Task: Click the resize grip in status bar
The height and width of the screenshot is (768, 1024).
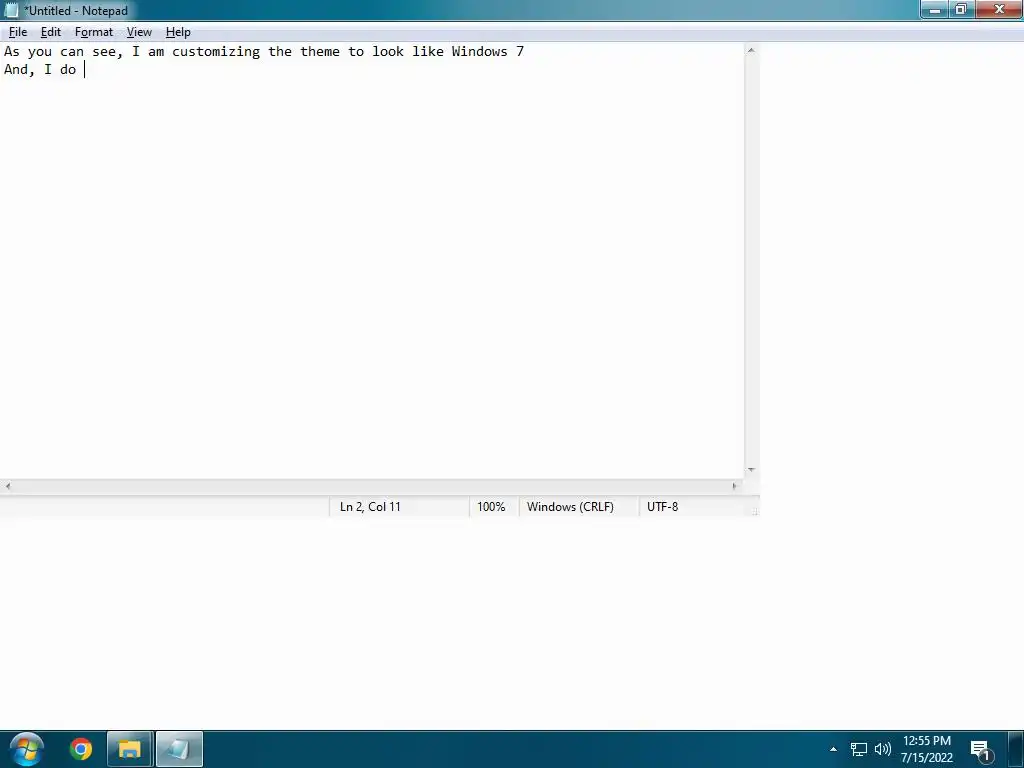Action: tap(754, 512)
